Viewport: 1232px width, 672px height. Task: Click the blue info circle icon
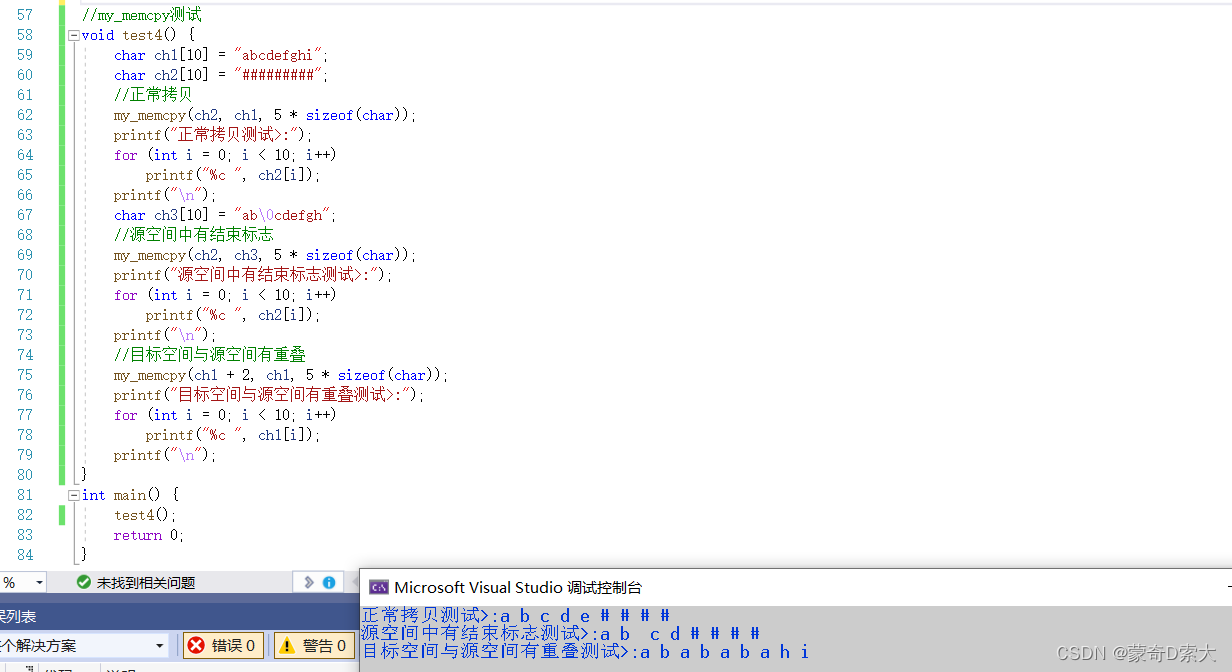coord(329,582)
